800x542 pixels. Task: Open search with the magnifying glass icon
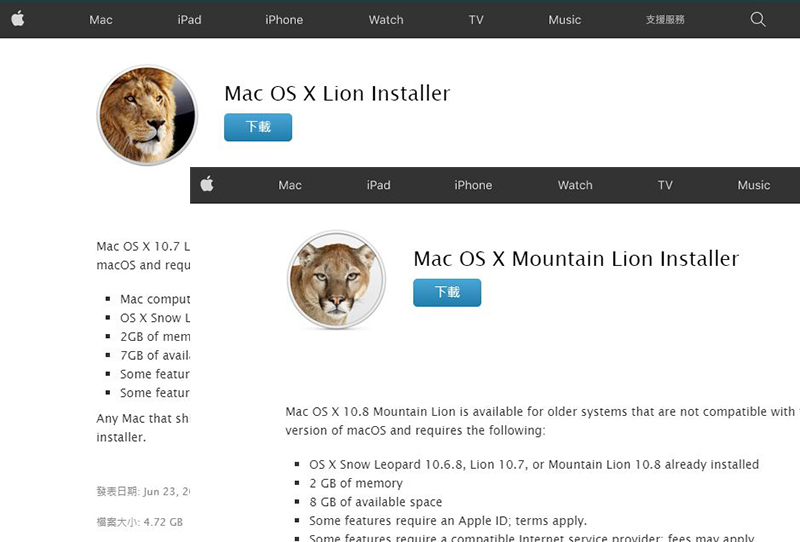[x=757, y=19]
